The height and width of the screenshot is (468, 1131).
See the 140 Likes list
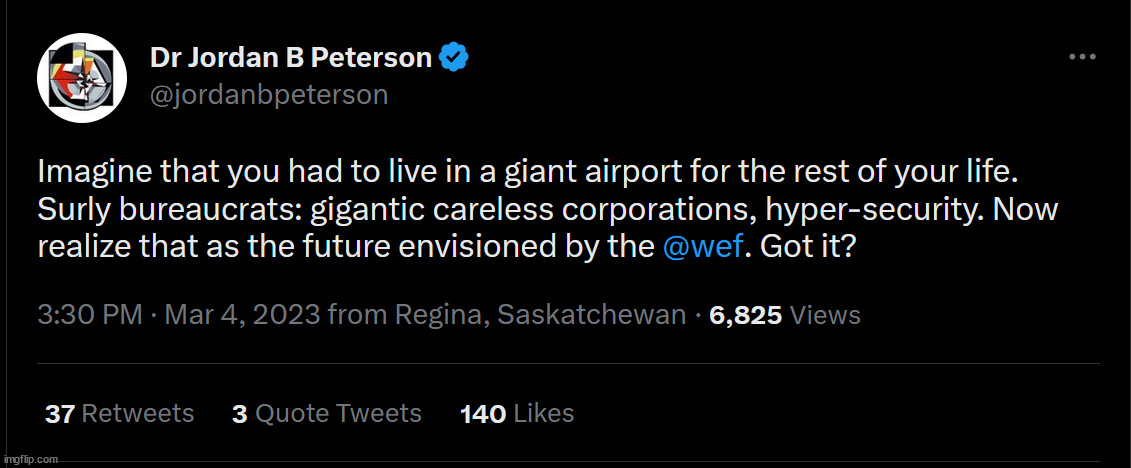517,413
